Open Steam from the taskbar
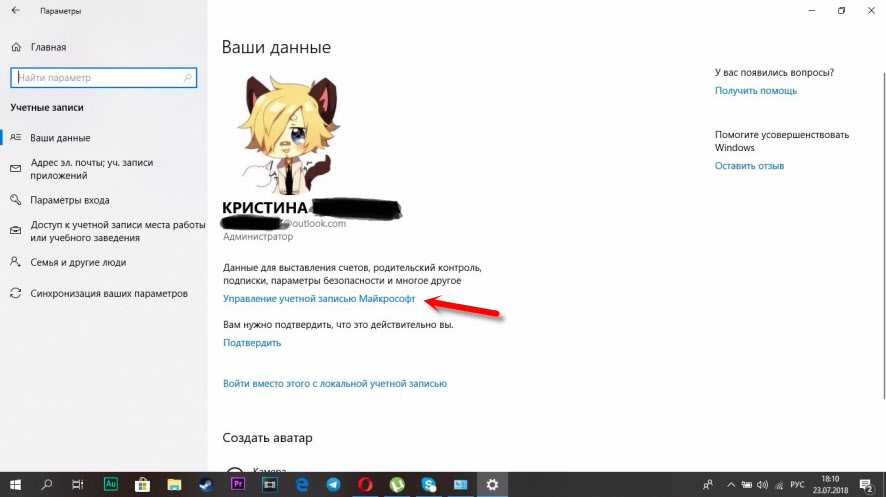The width and height of the screenshot is (886, 497). pyautogui.click(x=206, y=484)
